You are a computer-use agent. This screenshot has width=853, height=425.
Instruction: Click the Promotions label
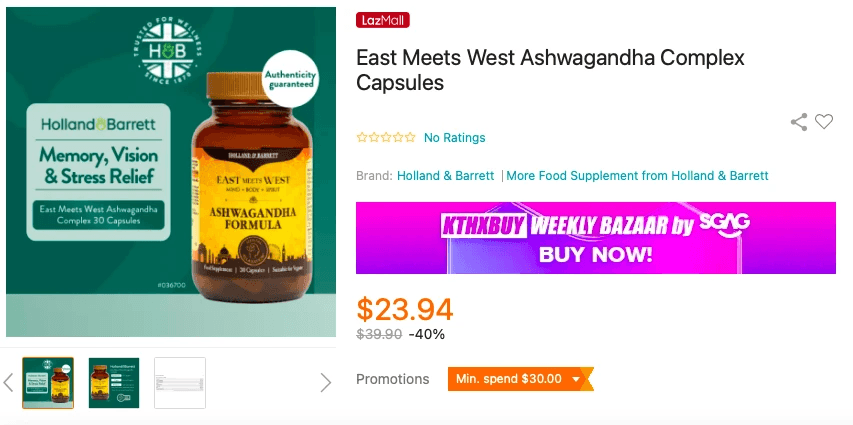click(392, 379)
